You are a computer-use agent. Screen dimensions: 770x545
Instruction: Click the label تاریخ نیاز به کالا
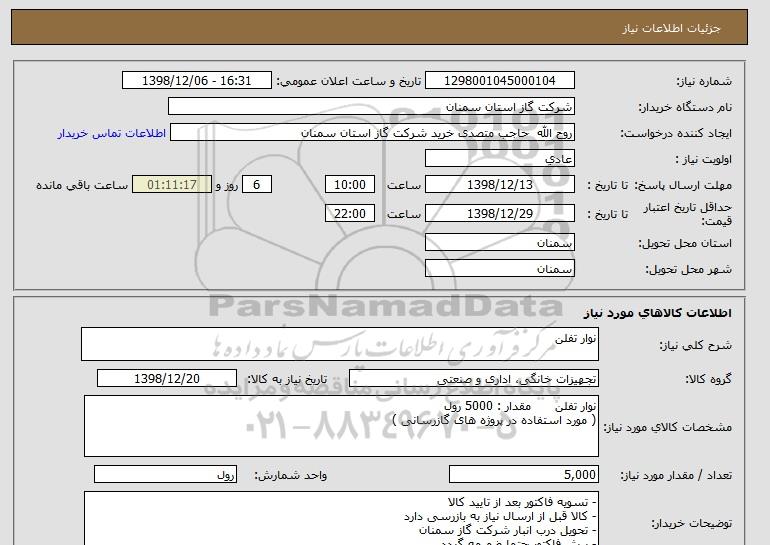(287, 379)
